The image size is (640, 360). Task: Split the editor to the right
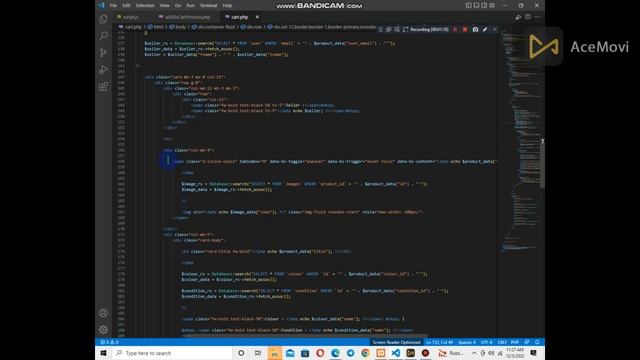tap(528, 17)
